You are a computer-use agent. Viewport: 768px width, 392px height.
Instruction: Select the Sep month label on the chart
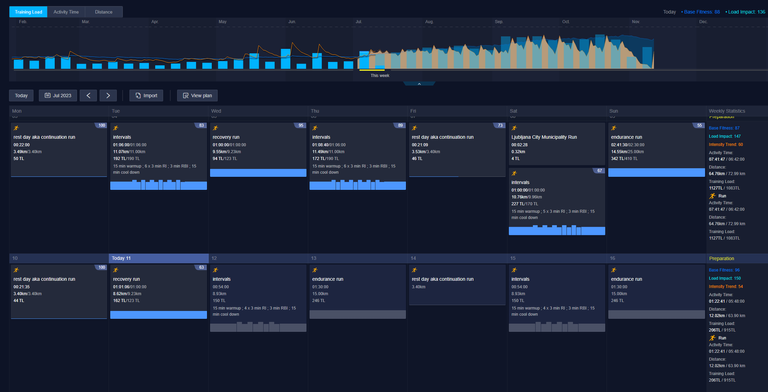coord(499,22)
